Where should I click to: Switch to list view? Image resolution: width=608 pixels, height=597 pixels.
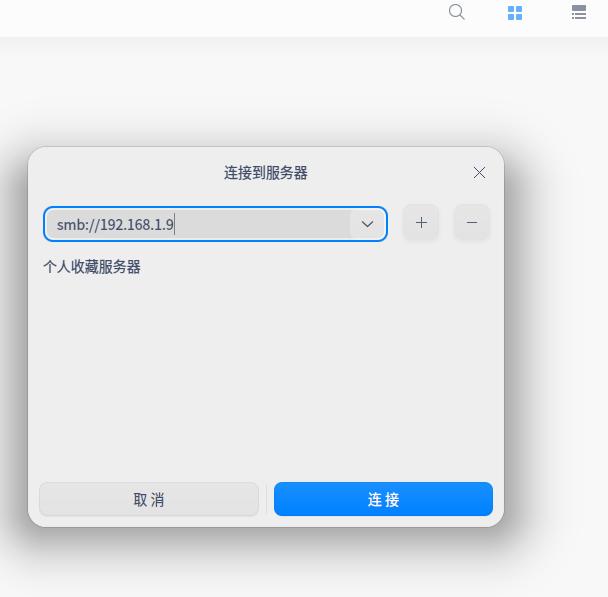click(579, 12)
